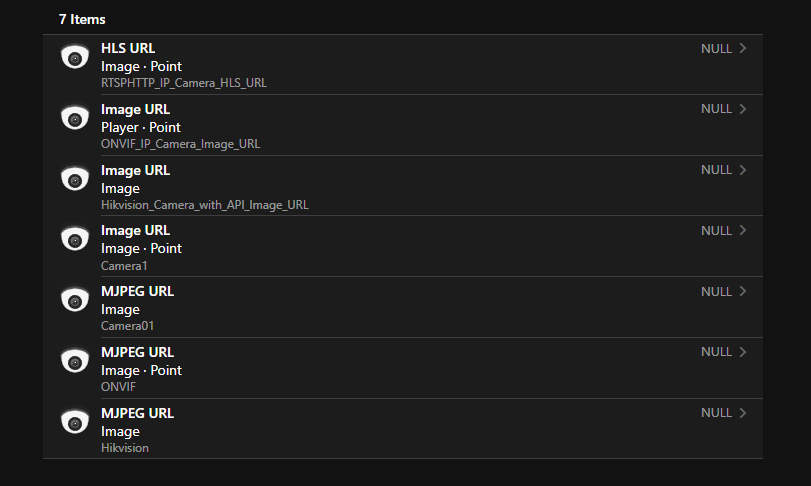Open chevron for ONVIF_IP_Camera_Image_URL row
811x486 pixels.
click(743, 109)
